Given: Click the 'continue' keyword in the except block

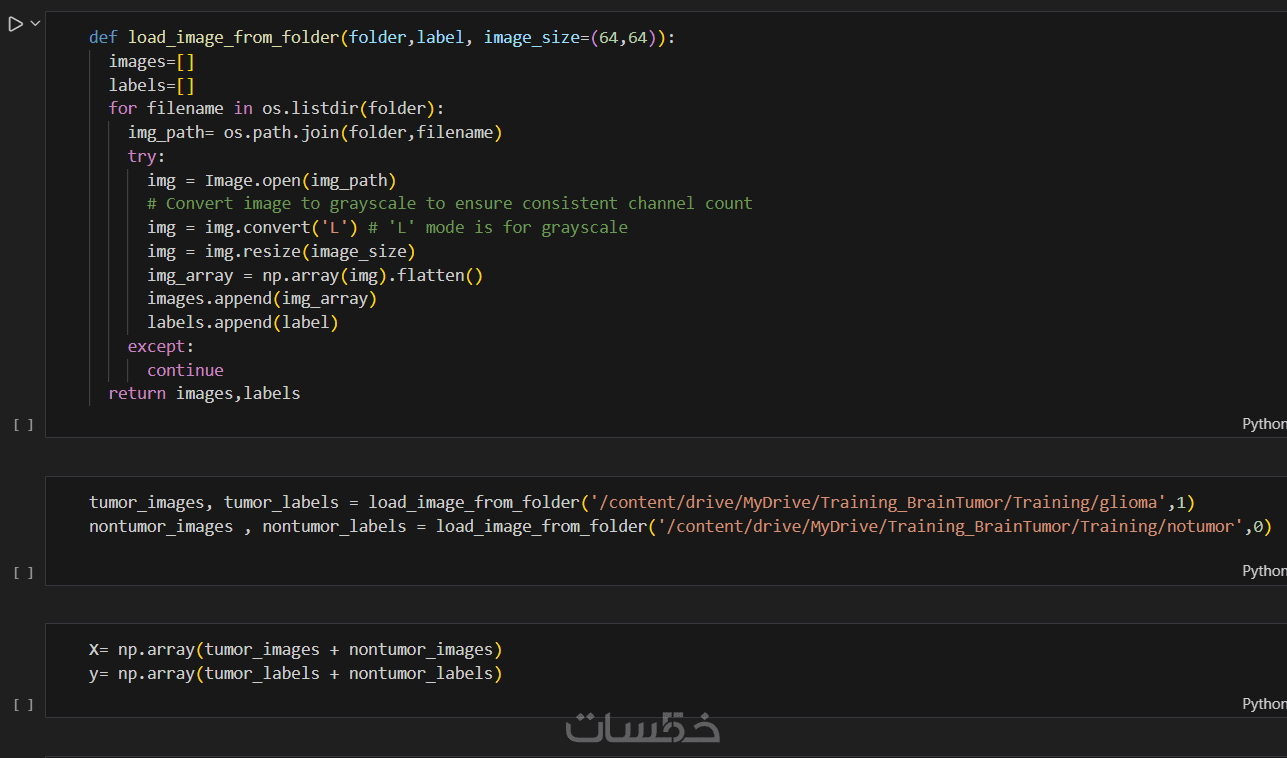Looking at the screenshot, I should 185,370.
